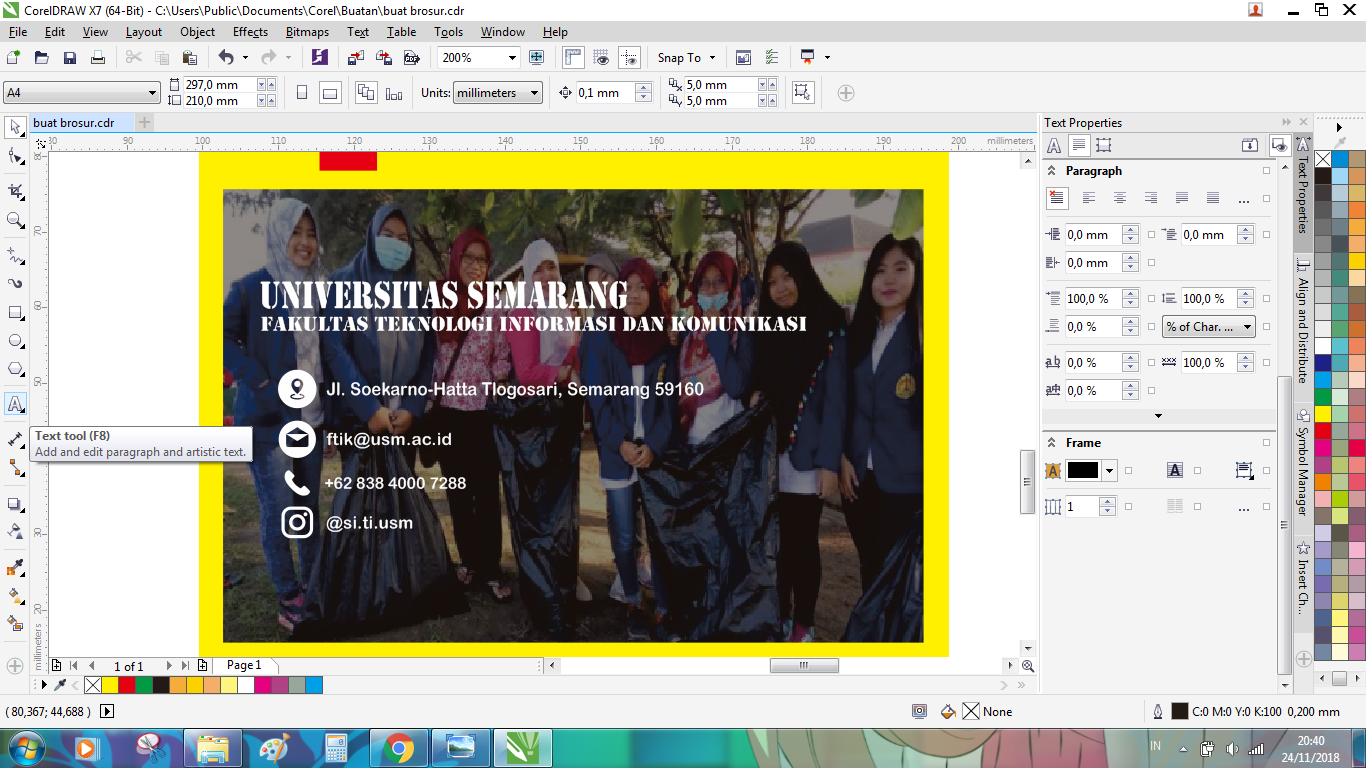1366x768 pixels.
Task: Click the Page 1 tab
Action: (x=244, y=665)
